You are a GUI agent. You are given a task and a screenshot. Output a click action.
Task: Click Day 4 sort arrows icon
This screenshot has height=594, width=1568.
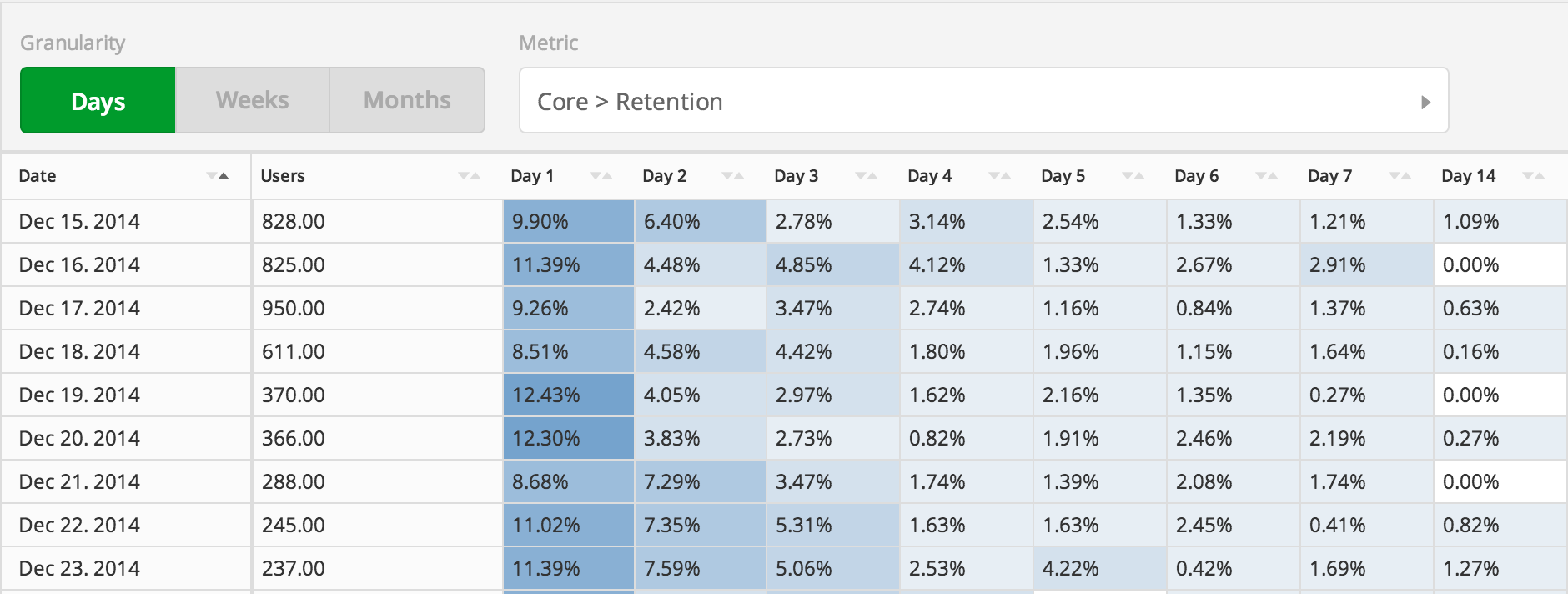(x=1000, y=176)
